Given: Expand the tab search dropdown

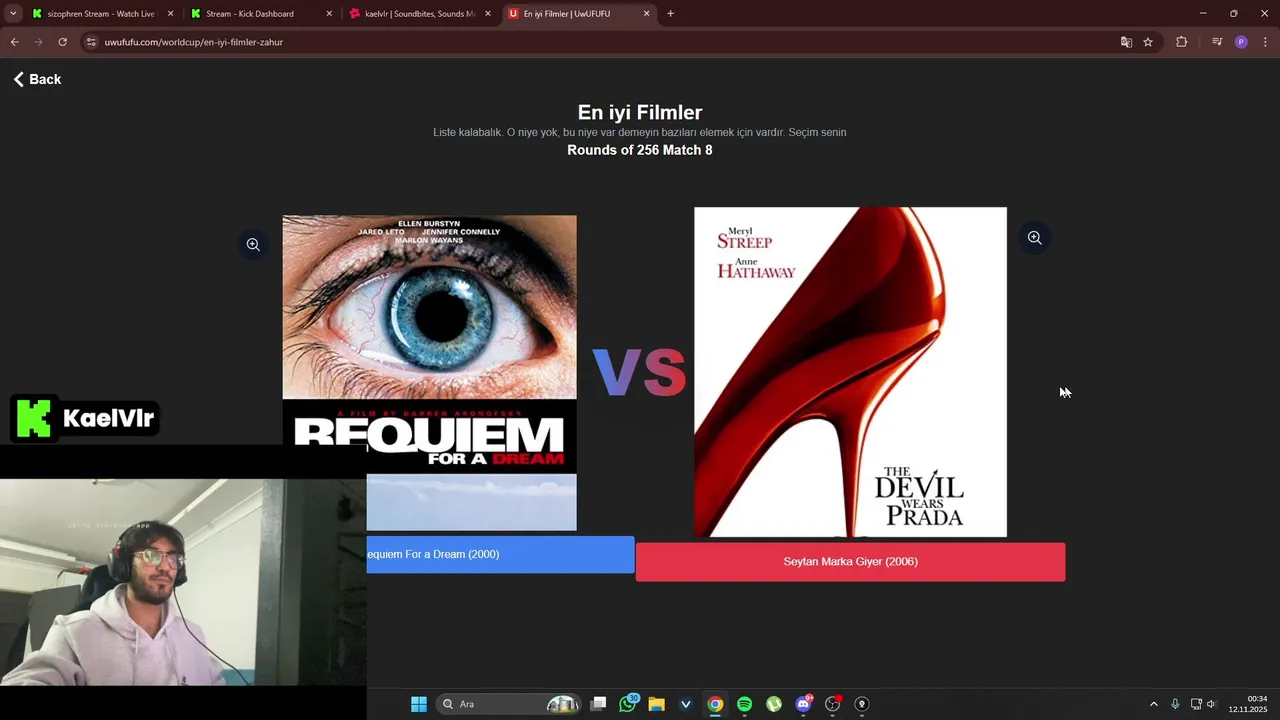Looking at the screenshot, I should pyautogui.click(x=13, y=14).
